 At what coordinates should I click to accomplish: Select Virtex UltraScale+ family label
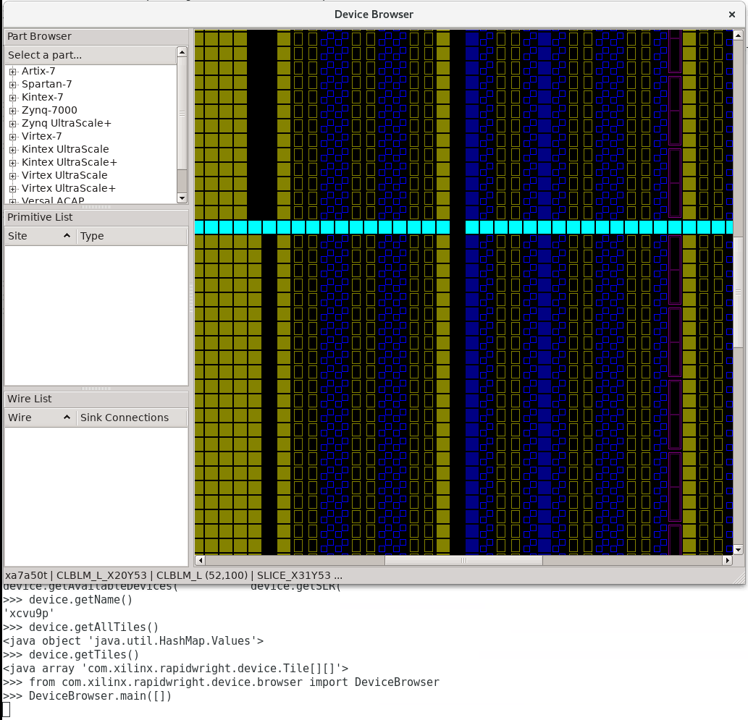pyautogui.click(x=69, y=188)
